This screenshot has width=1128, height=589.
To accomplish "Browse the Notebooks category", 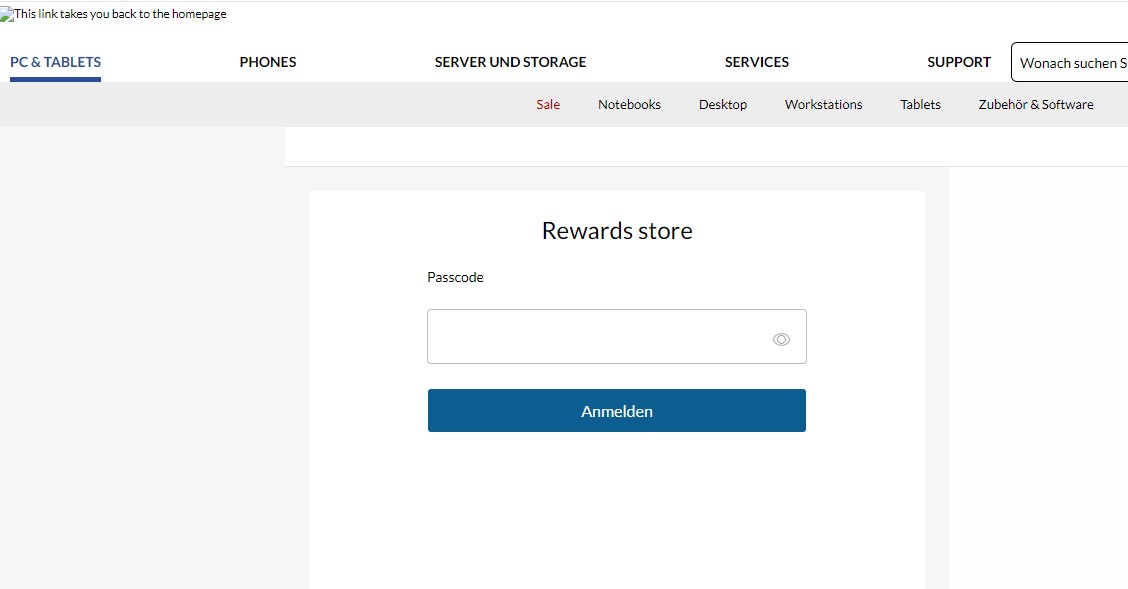I will tap(629, 104).
